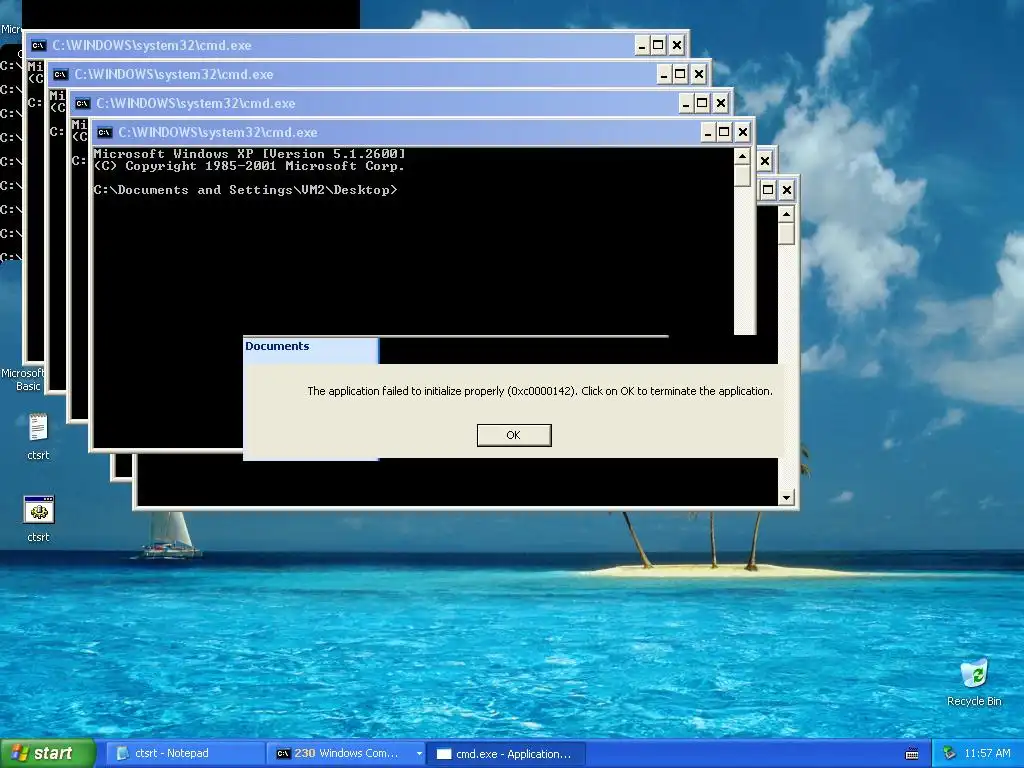Select cmd.exe - Application Error taskbar button
The width and height of the screenshot is (1024, 768).
(x=505, y=754)
